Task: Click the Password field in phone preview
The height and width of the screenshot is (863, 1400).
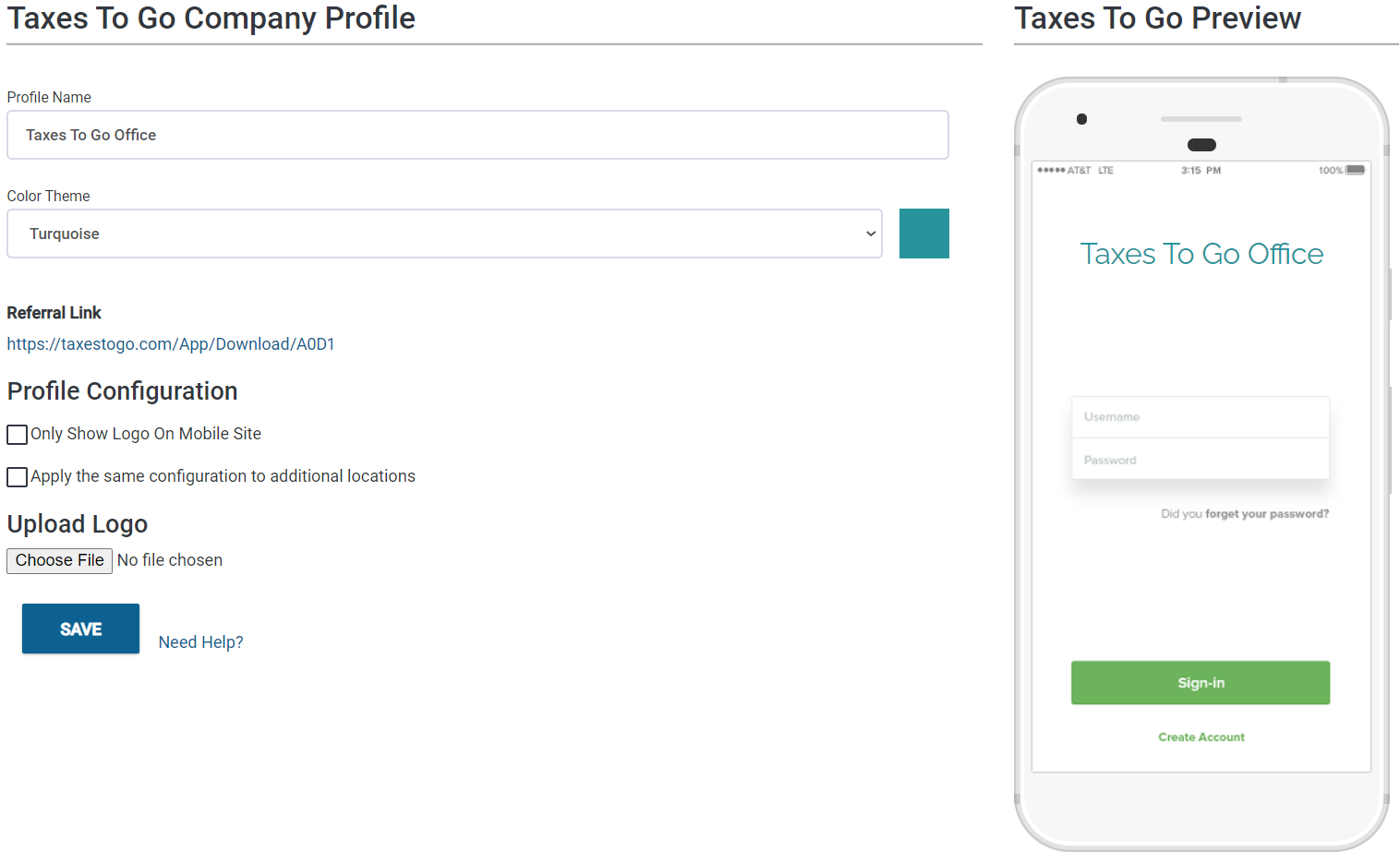Action: point(1200,459)
